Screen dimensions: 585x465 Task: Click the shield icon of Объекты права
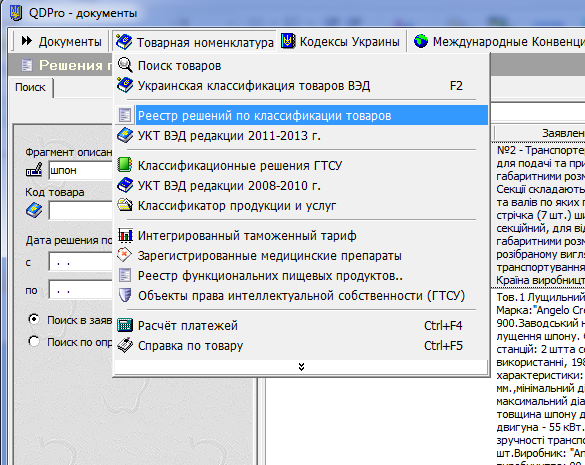click(125, 295)
